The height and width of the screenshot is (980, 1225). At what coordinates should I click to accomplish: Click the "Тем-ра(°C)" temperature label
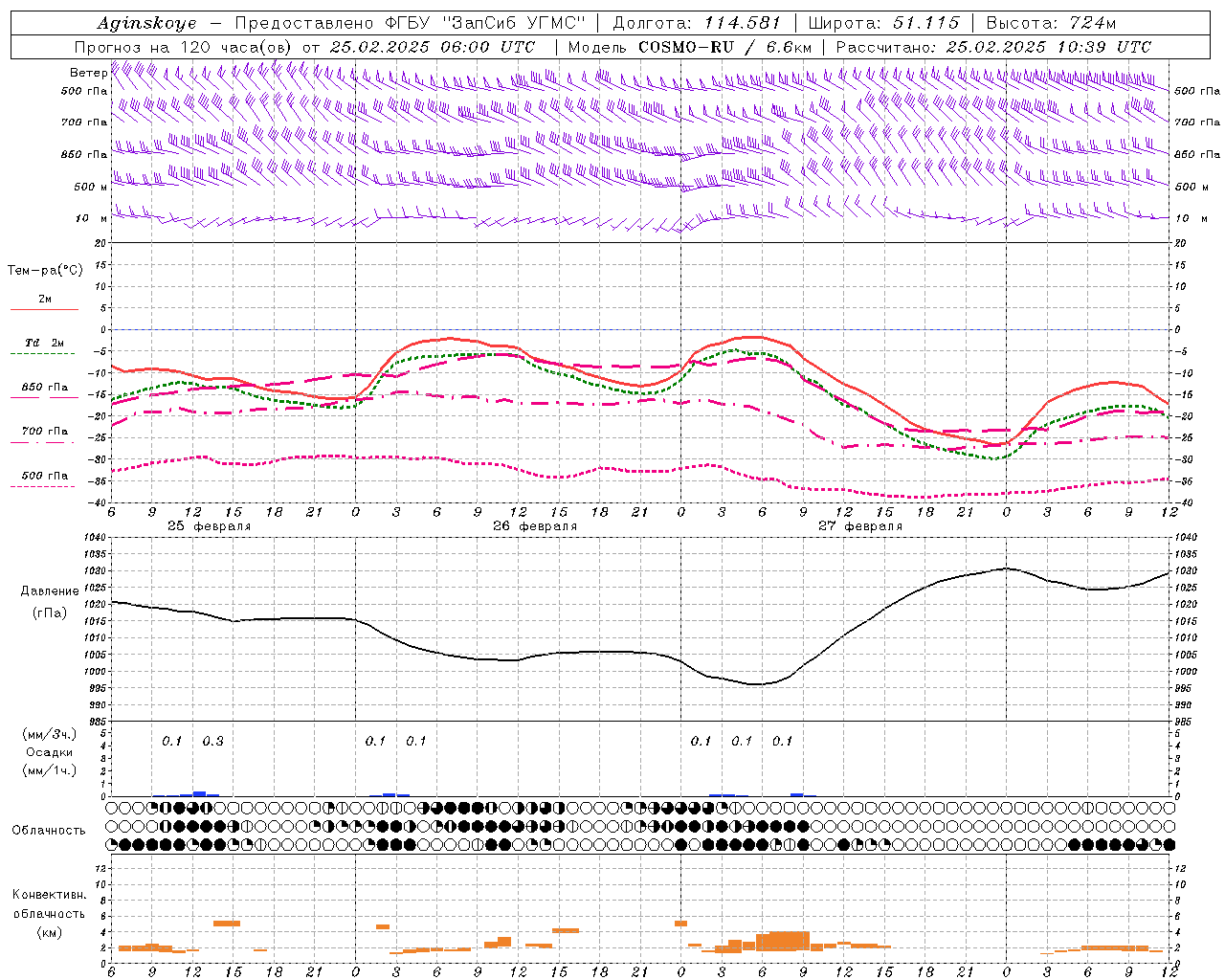coord(45,271)
